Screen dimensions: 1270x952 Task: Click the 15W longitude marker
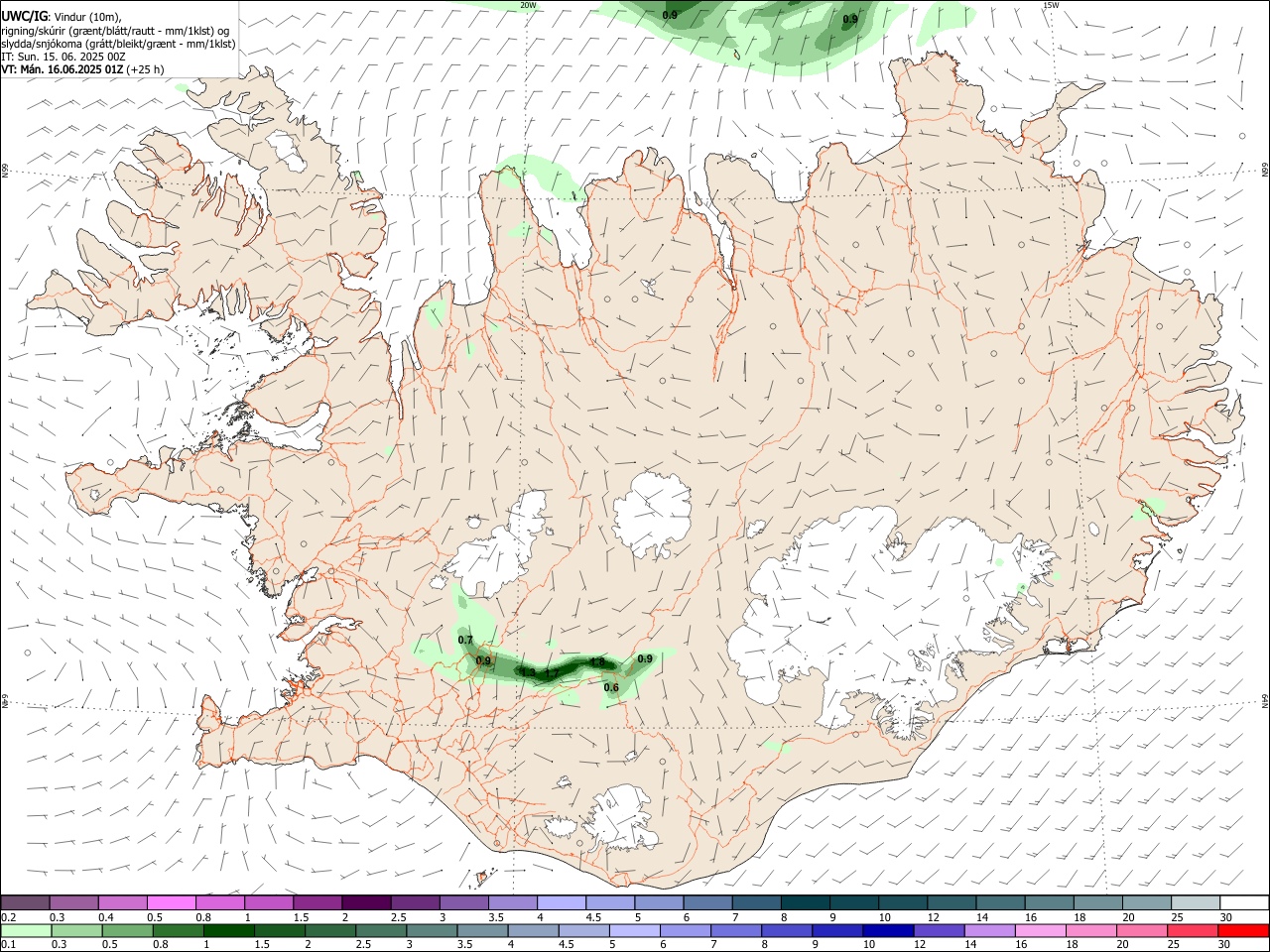click(1051, 5)
